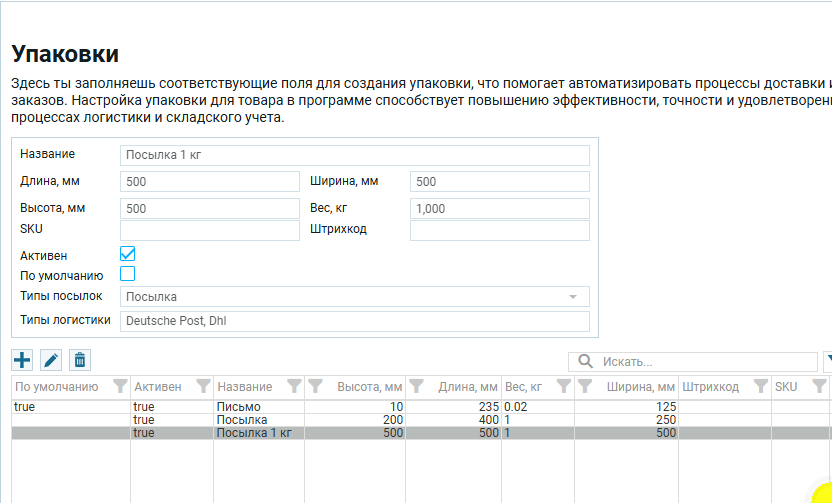The width and height of the screenshot is (832, 503).
Task: Expand the Типы посылок dropdown arrow
Action: (x=573, y=297)
